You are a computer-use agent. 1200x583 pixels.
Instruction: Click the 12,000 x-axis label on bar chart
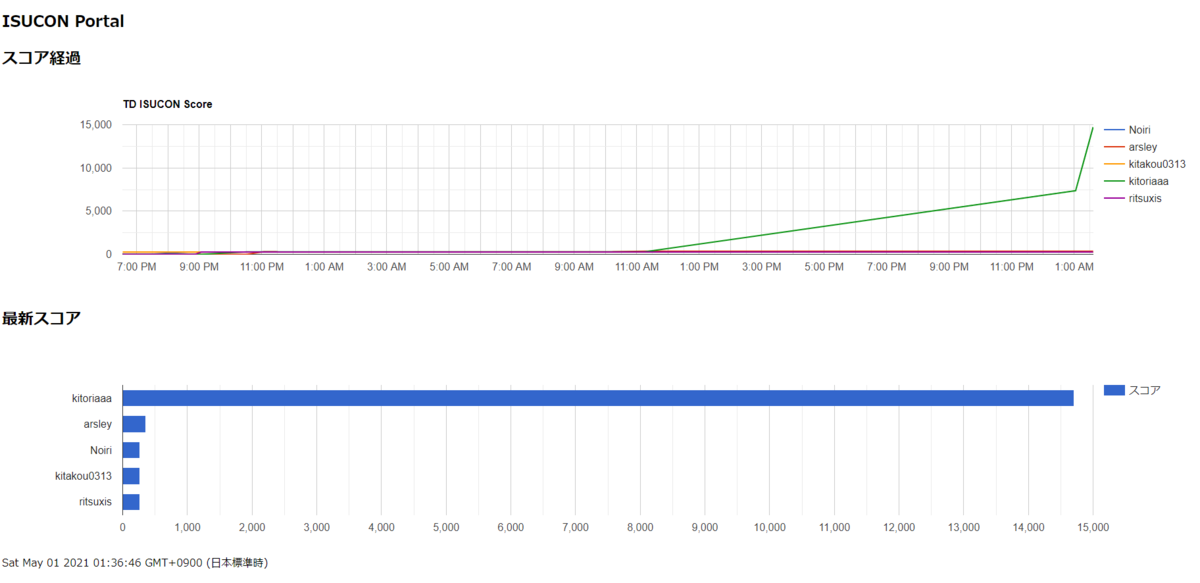(899, 527)
